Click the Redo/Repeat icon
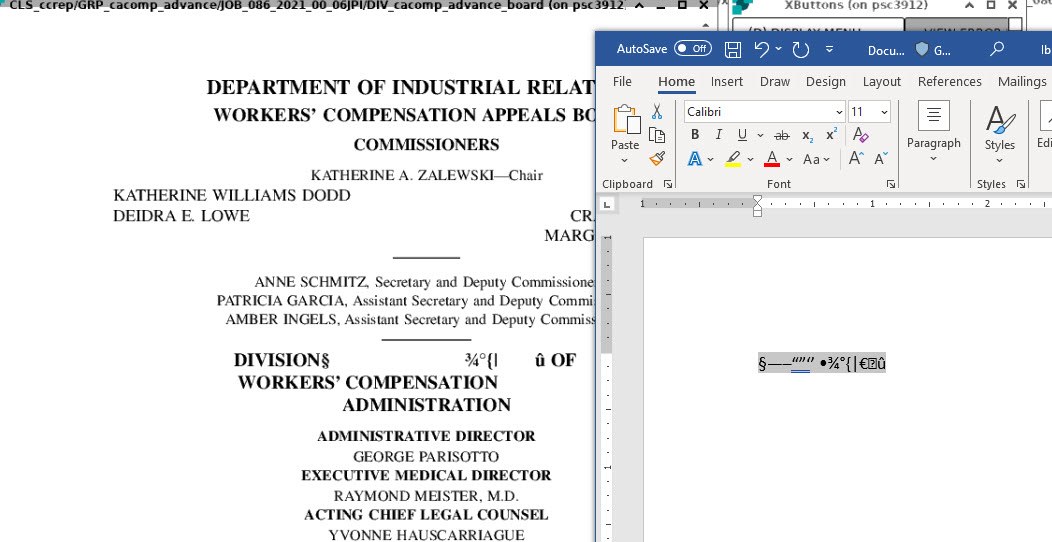This screenshot has width=1052, height=542. [800, 49]
